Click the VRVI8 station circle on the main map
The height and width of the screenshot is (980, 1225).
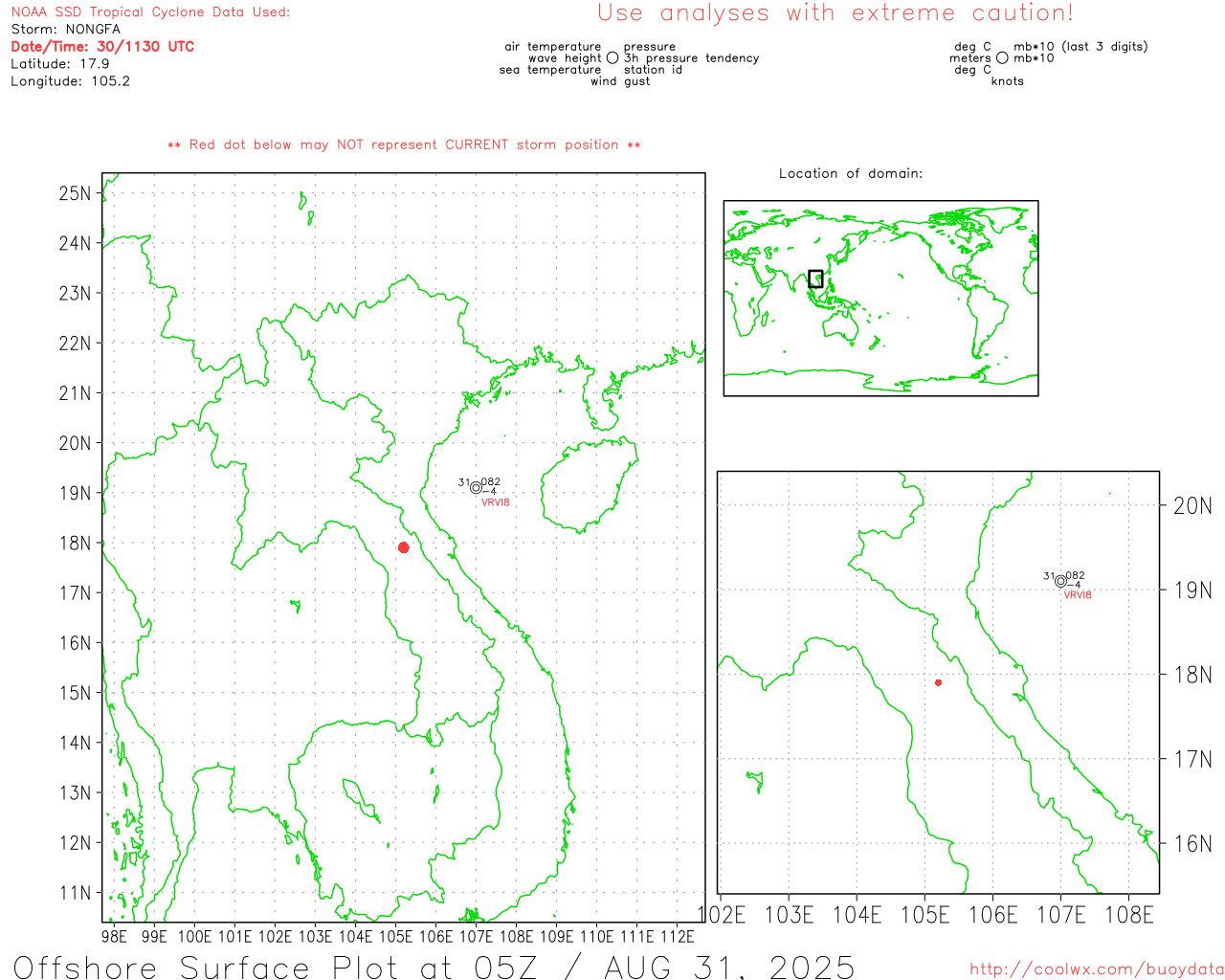click(x=476, y=488)
